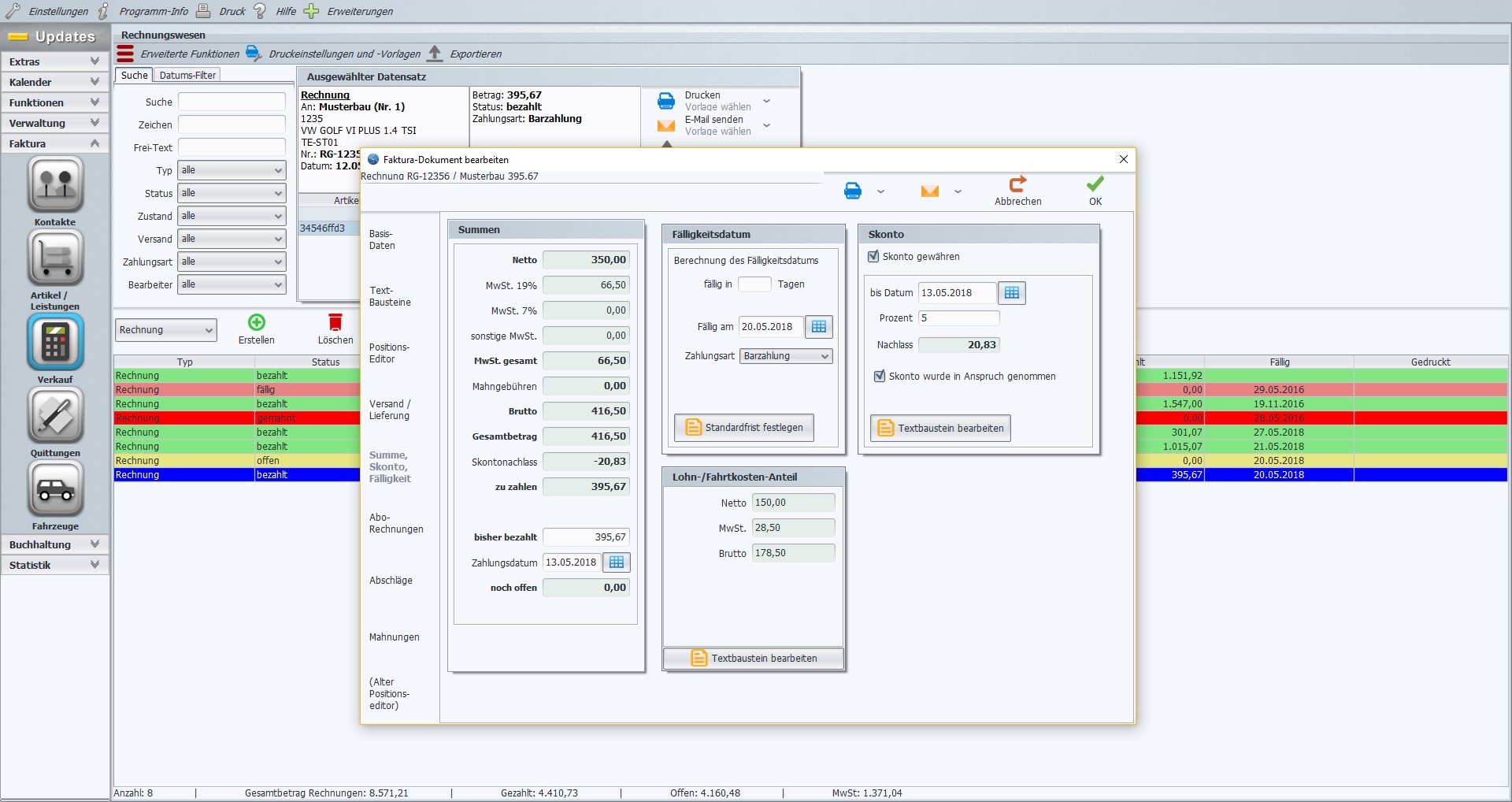Image resolution: width=1512 pixels, height=802 pixels.
Task: Expand email options arrow in Faktura dialog
Action: [958, 191]
